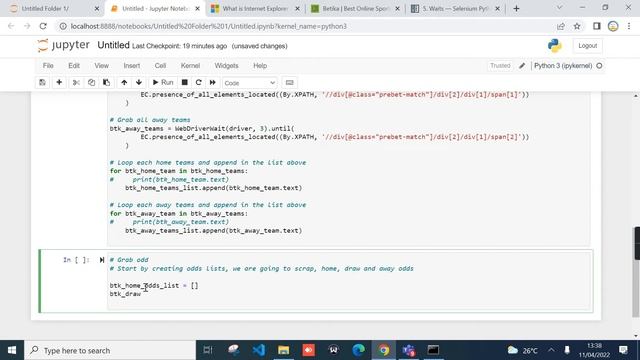Image resolution: width=640 pixels, height=360 pixels.
Task: Switch to the Waits Selenium Python tab
Action: (x=456, y=9)
